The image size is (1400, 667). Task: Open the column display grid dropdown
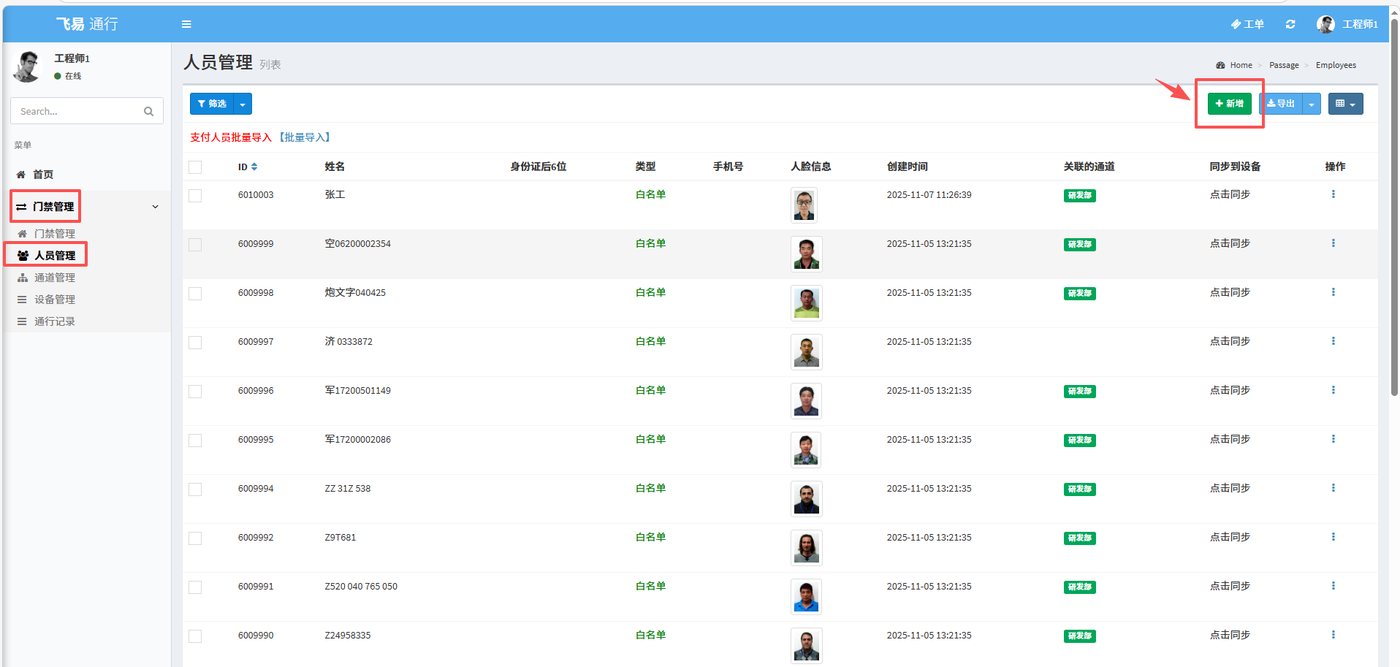tap(1345, 103)
